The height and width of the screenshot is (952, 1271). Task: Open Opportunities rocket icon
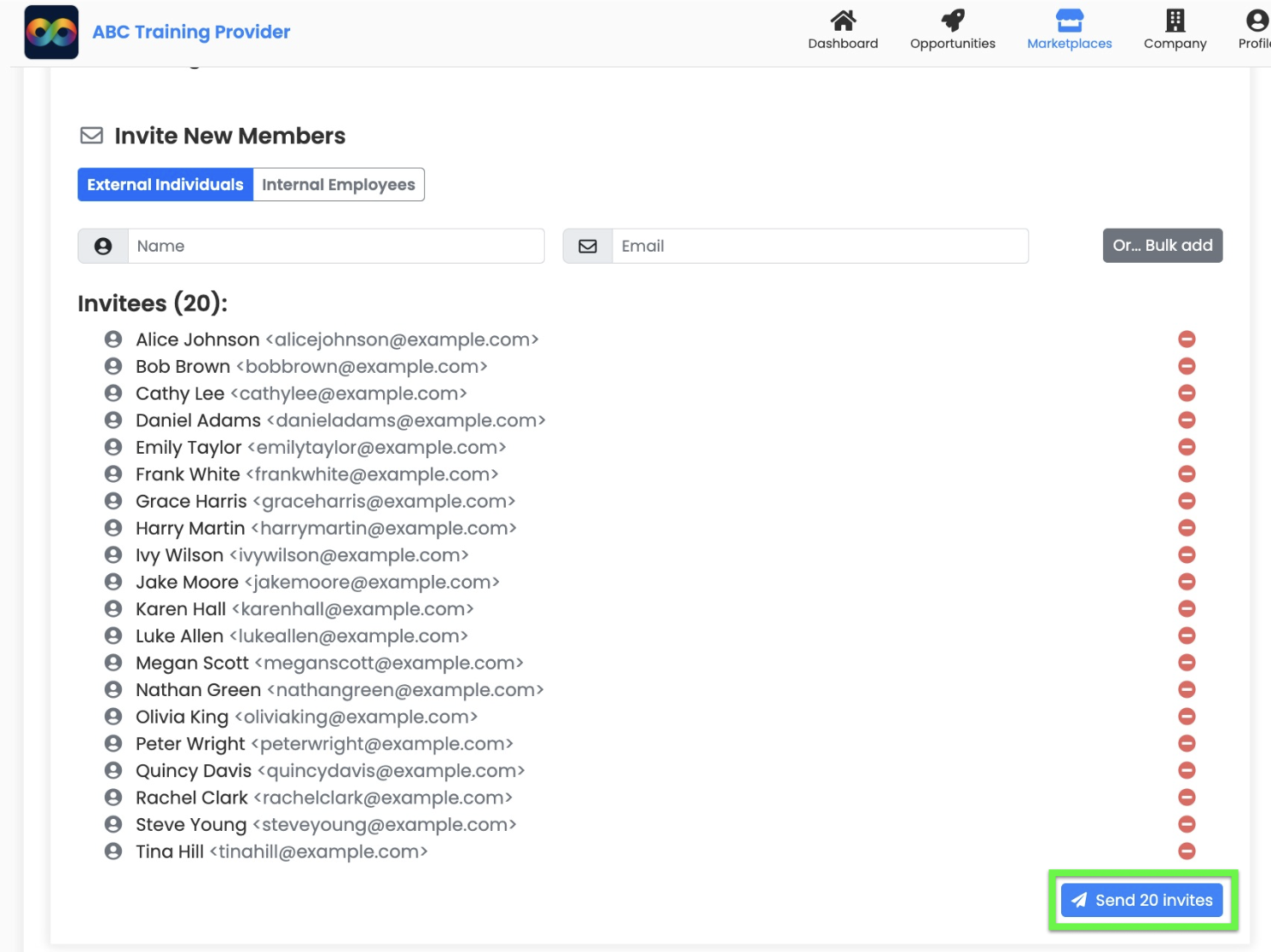[x=952, y=20]
